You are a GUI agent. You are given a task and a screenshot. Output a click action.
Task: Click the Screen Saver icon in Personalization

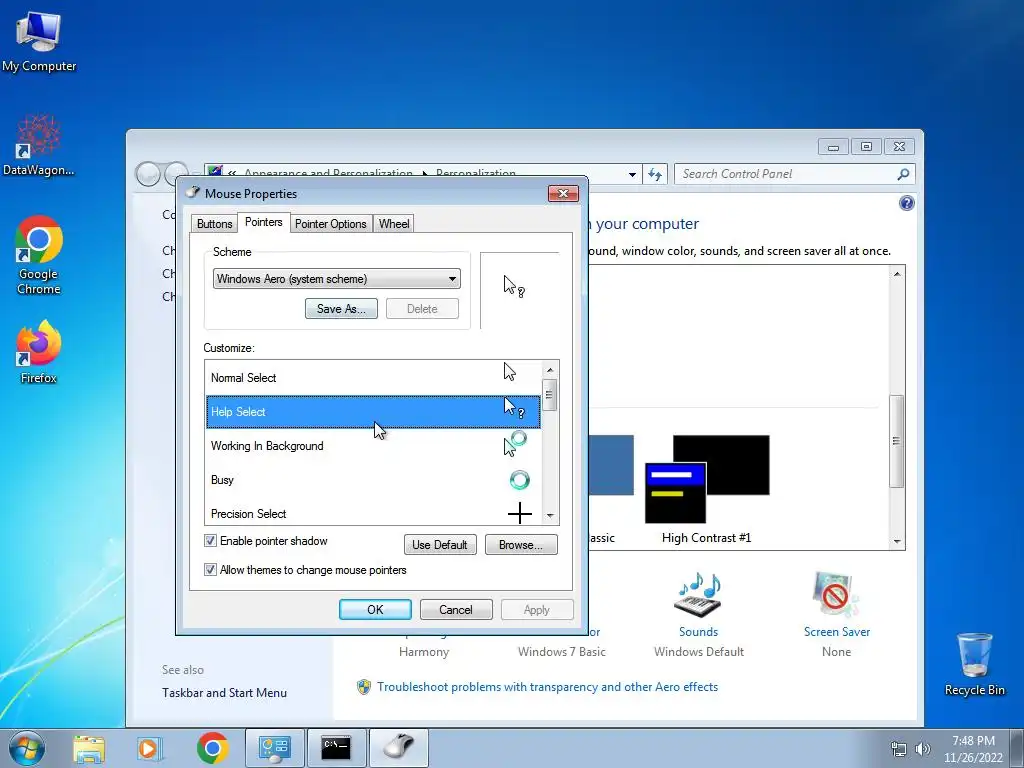(836, 596)
